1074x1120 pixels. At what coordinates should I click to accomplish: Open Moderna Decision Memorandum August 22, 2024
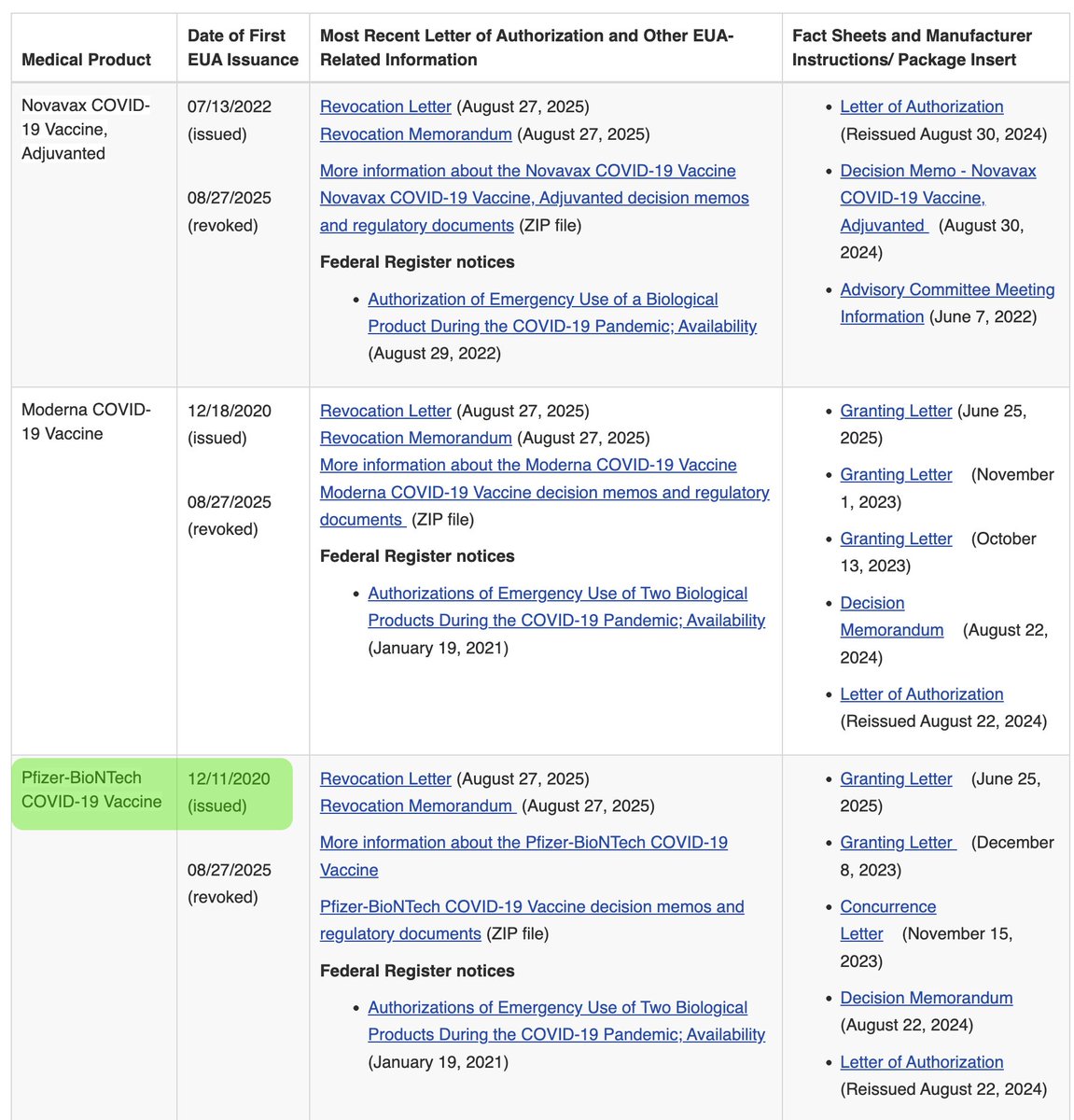tap(891, 616)
